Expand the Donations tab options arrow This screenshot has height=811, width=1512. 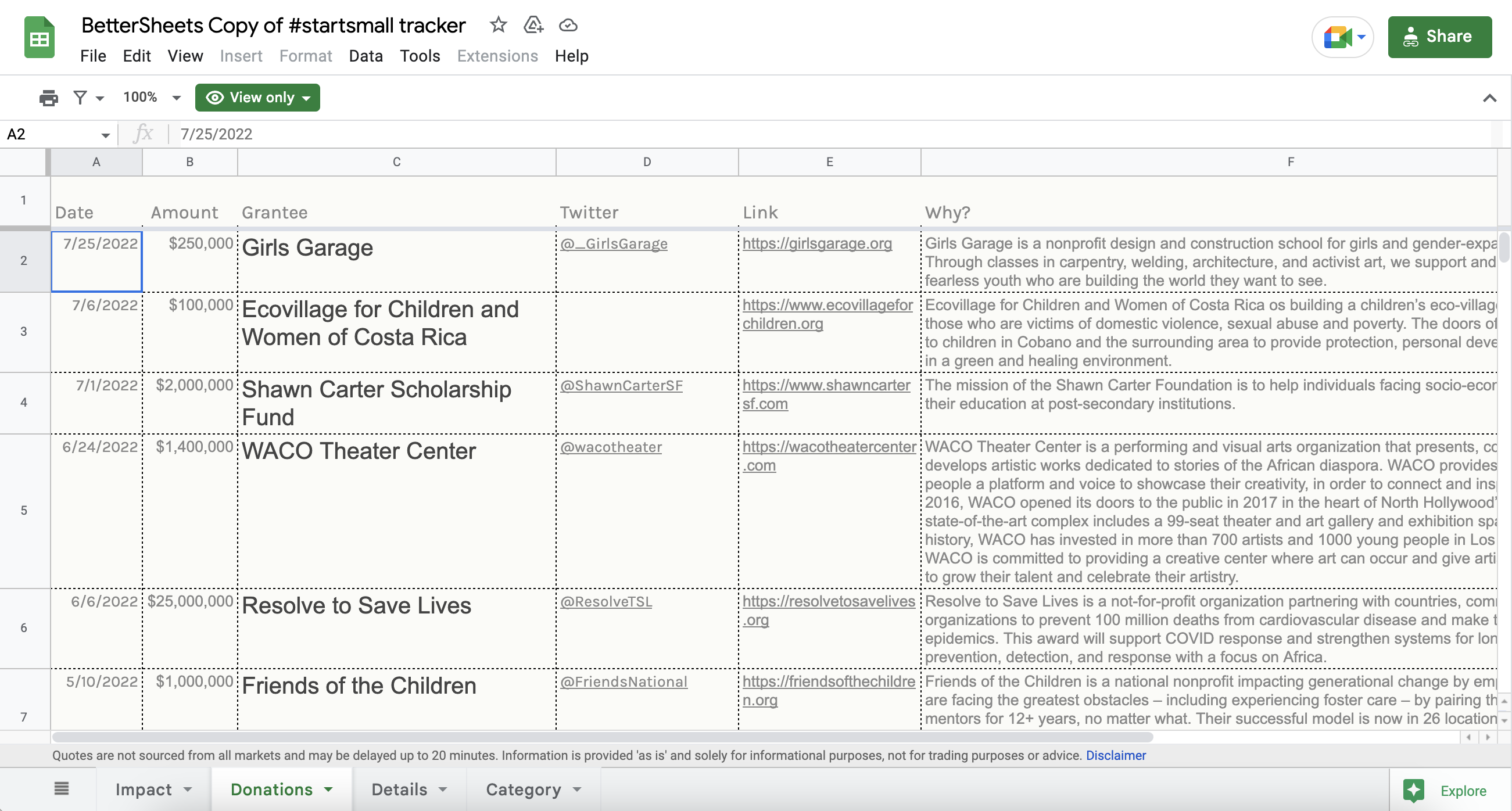[329, 790]
